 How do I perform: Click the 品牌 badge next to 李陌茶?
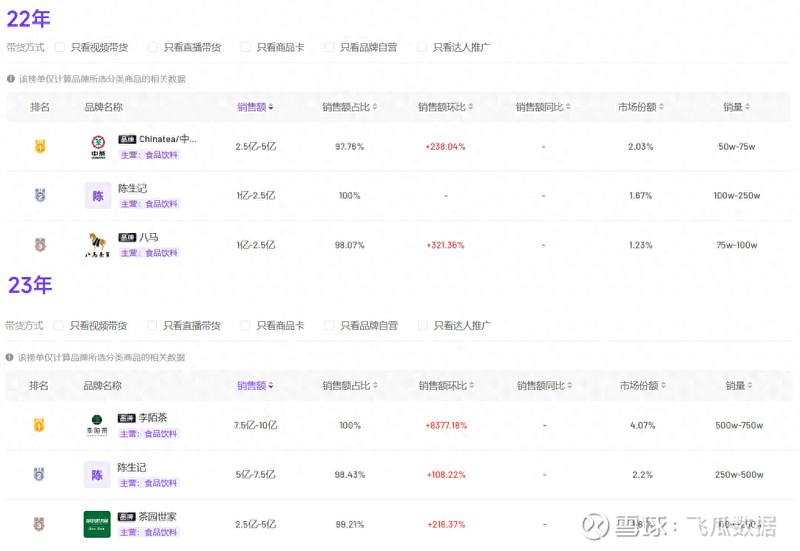point(127,418)
